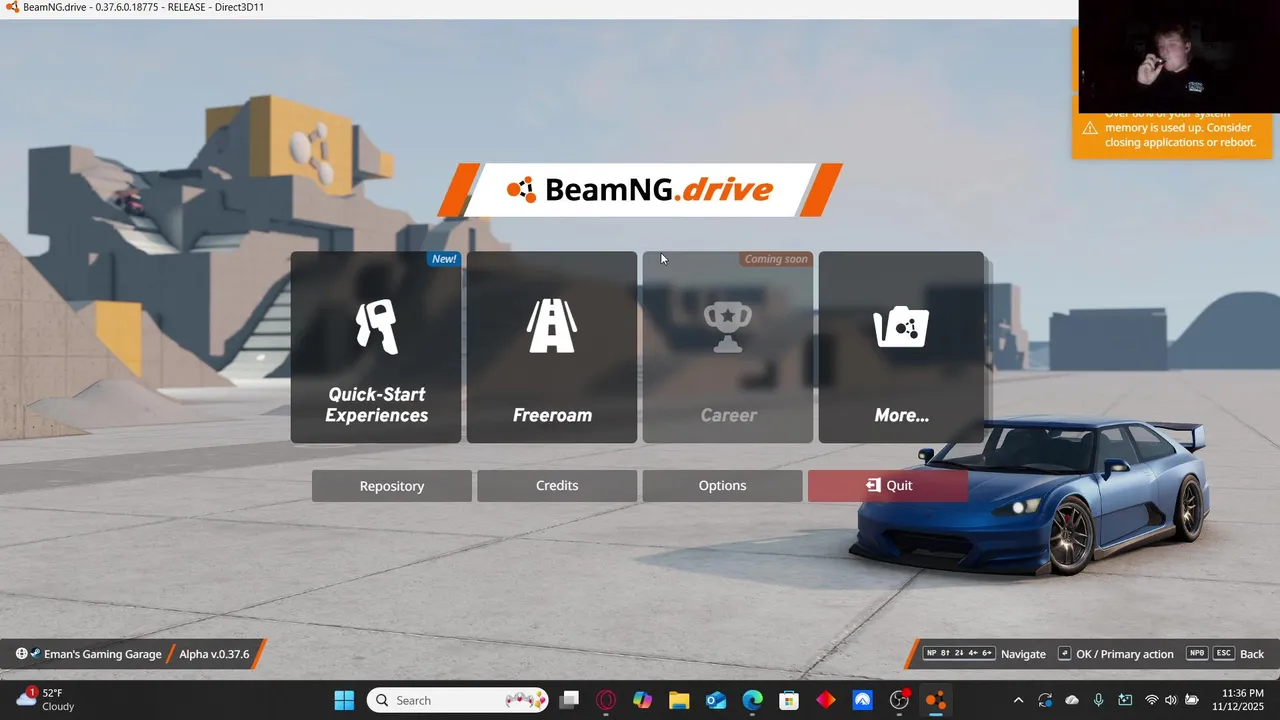Screen dimensions: 1280x720
Task: Click the globe online status icon
Action: coord(21,654)
